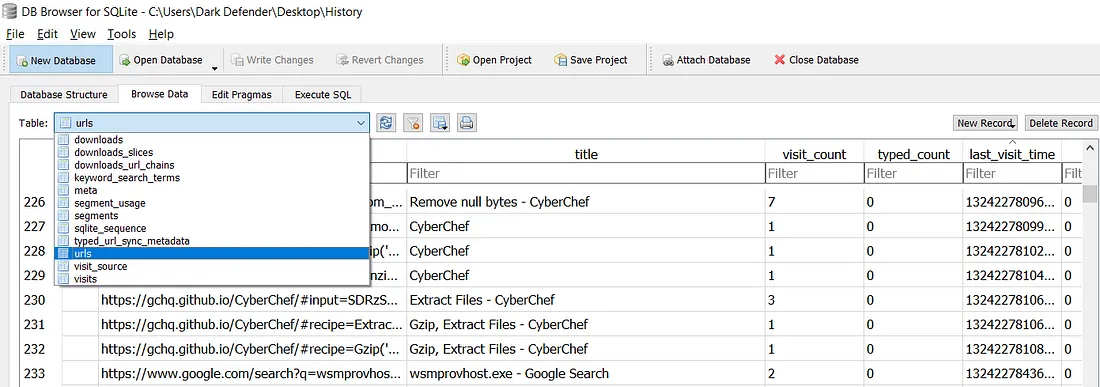Click visit_count value 7 in row 226
The height and width of the screenshot is (387, 1100).
(814, 203)
